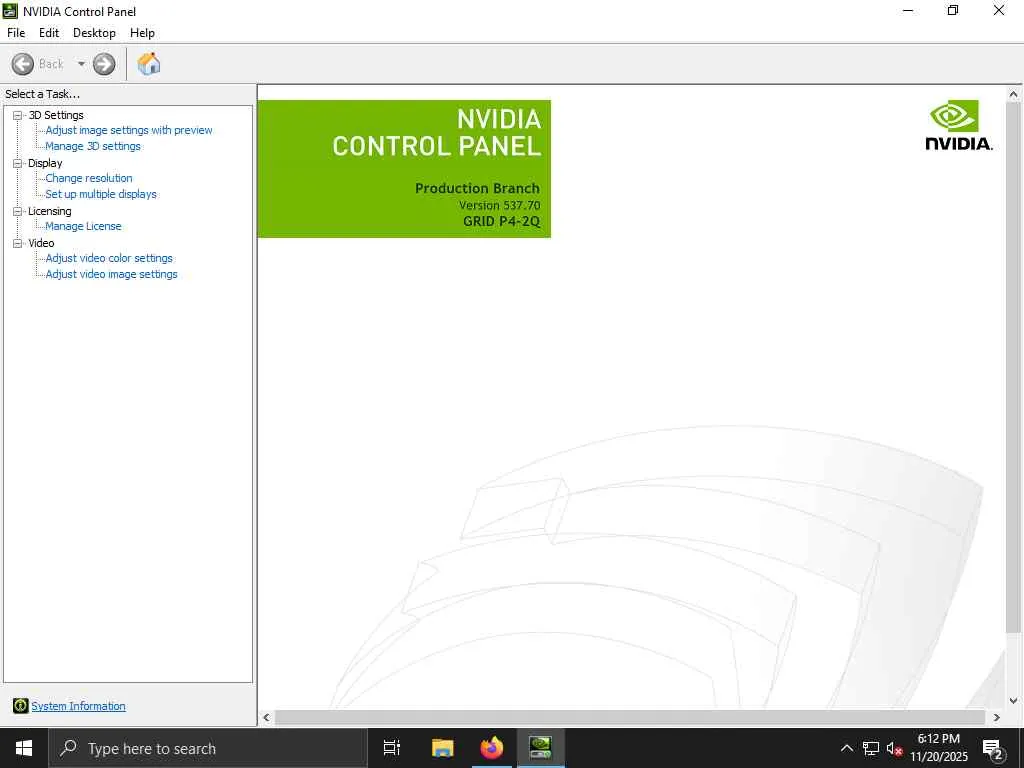Open the Home page icon
The width and height of the screenshot is (1024, 768).
pos(149,64)
